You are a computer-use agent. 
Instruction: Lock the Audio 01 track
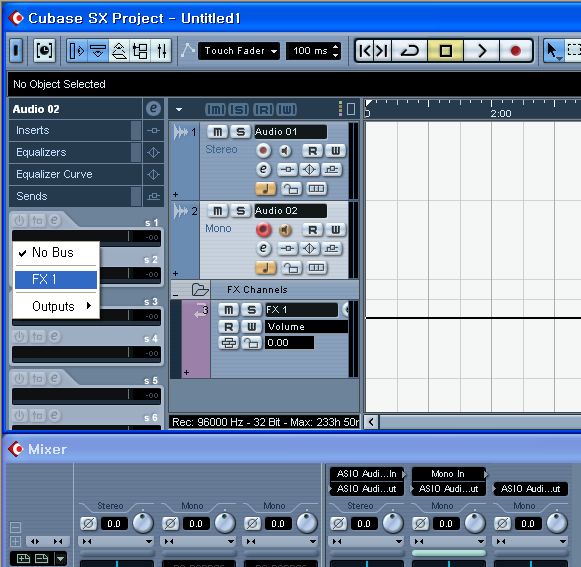click(291, 189)
